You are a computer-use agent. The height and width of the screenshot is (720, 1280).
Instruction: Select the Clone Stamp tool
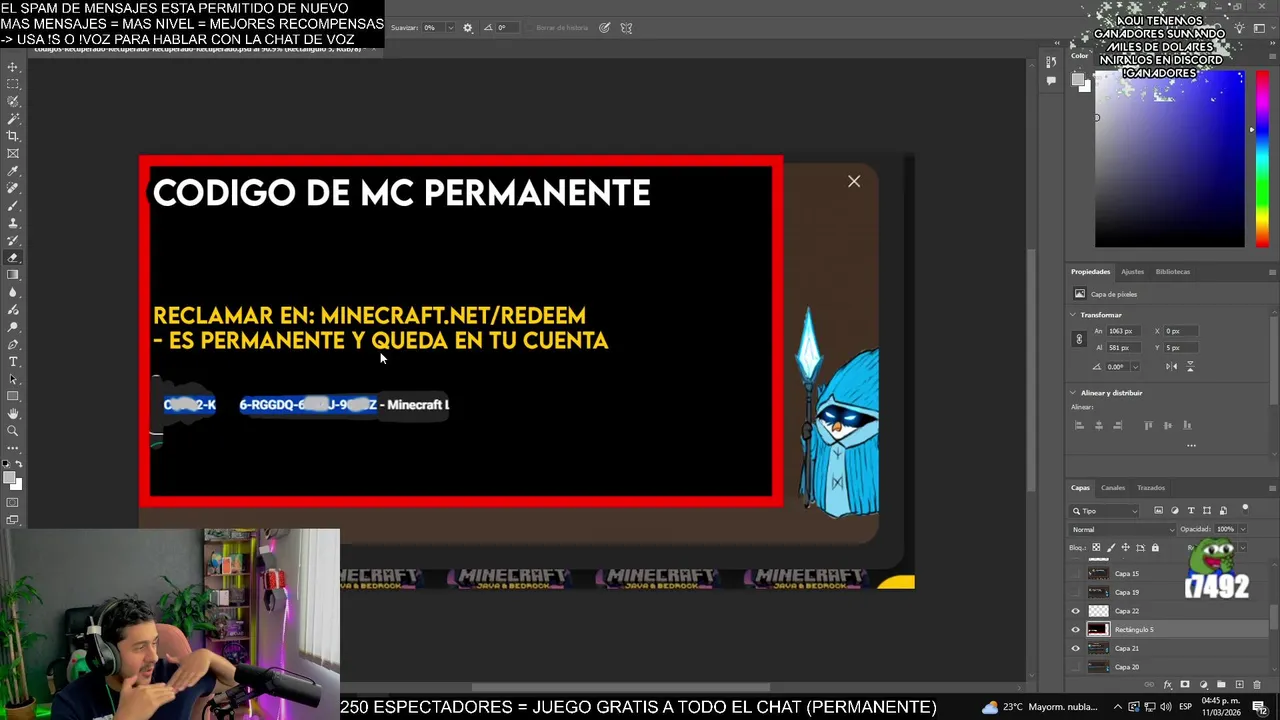[x=13, y=222]
